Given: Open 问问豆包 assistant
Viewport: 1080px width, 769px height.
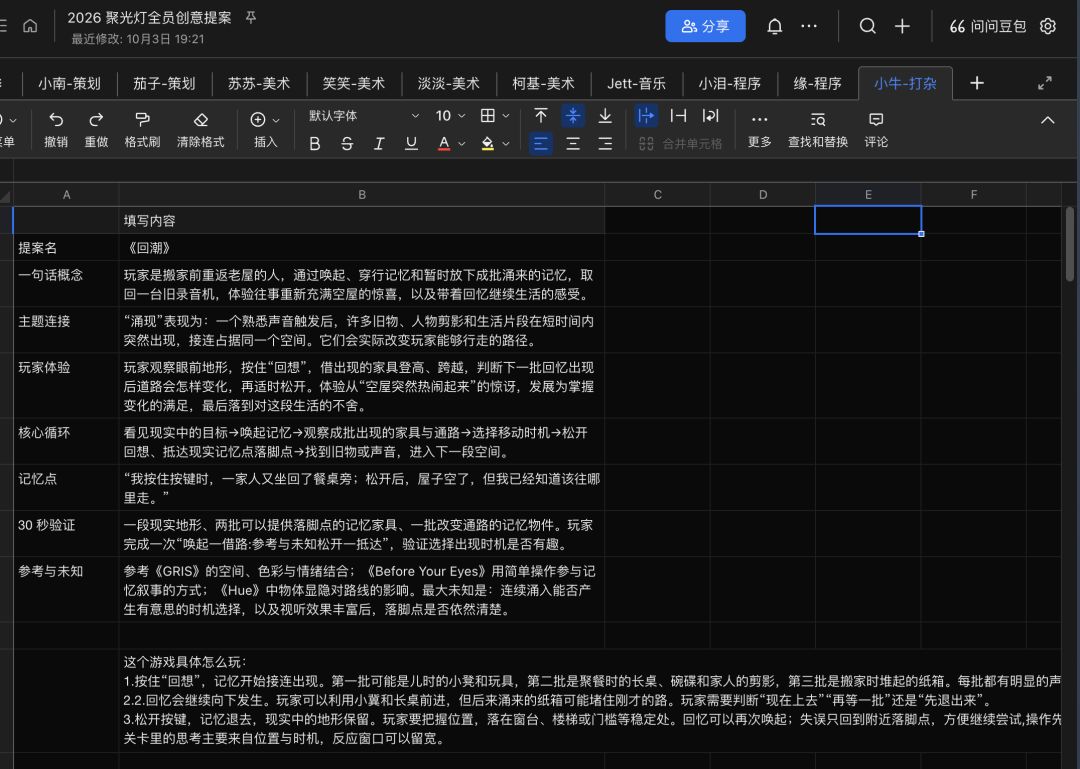Looking at the screenshot, I should pyautogui.click(x=988, y=26).
